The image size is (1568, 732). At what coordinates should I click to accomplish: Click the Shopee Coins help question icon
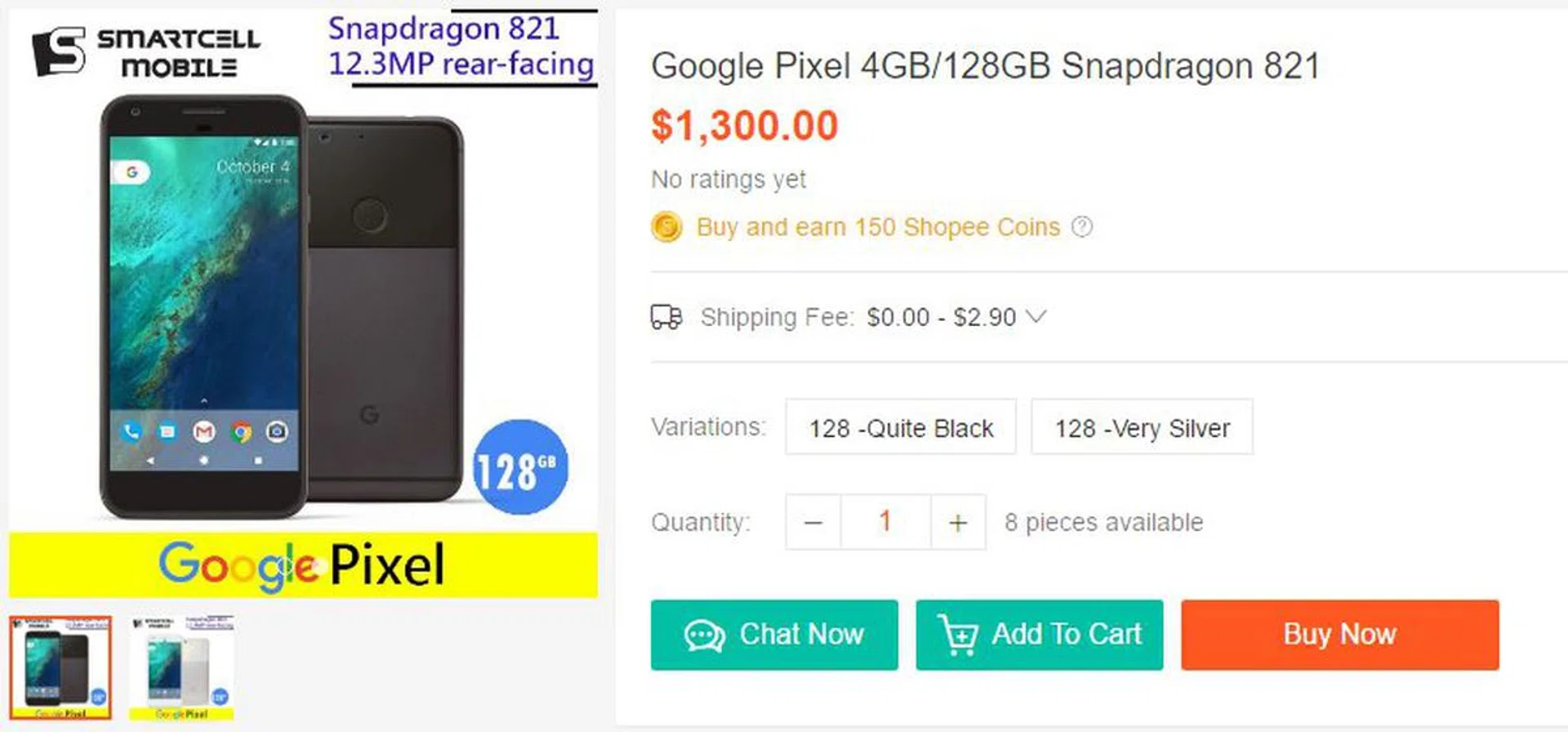[x=1081, y=226]
